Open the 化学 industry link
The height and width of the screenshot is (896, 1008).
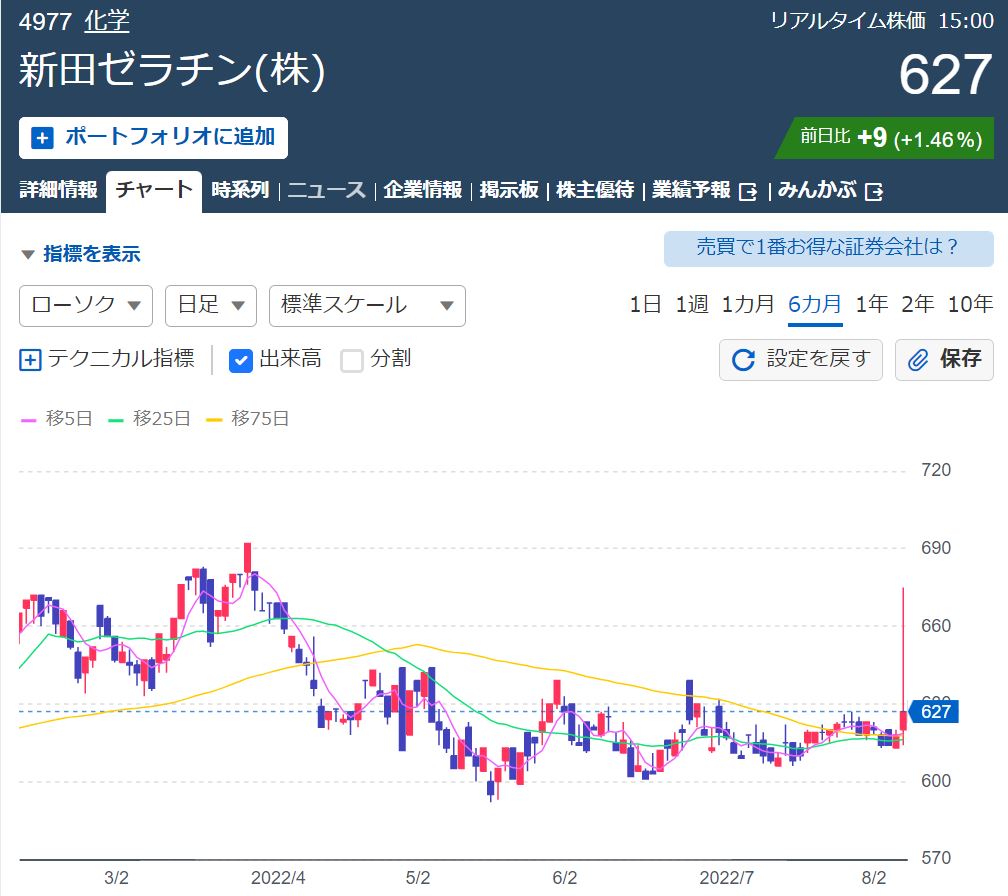(107, 22)
